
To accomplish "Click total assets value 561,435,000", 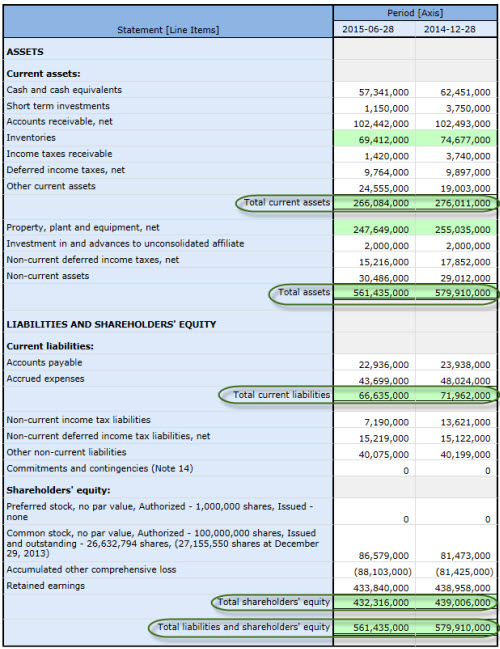I will pos(381,293).
